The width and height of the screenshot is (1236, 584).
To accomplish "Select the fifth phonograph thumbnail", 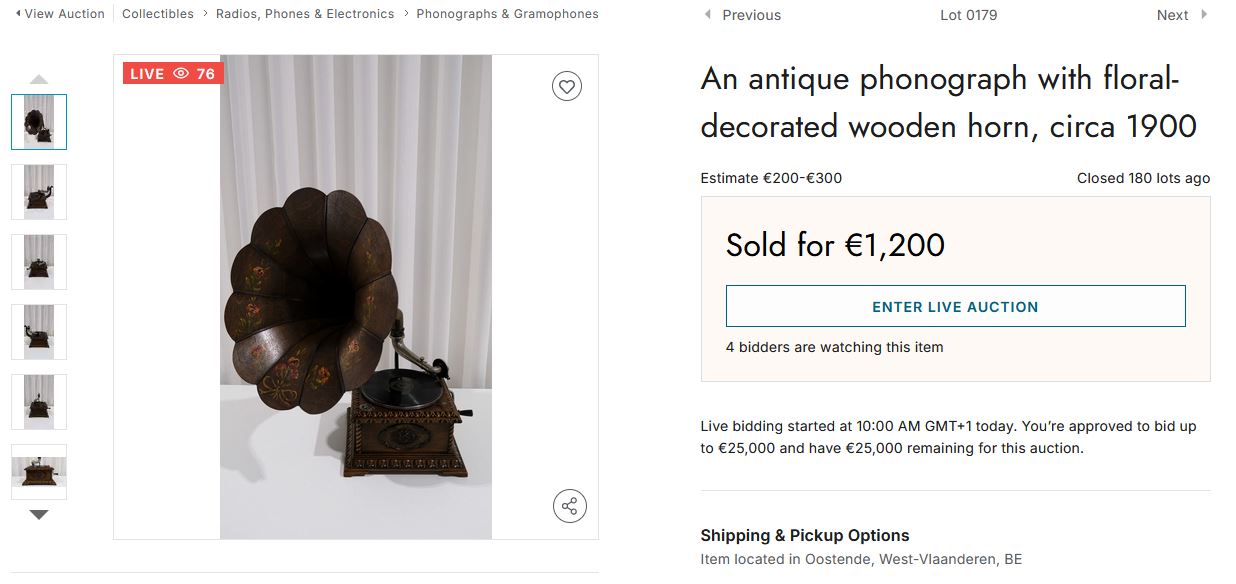I will (39, 402).
